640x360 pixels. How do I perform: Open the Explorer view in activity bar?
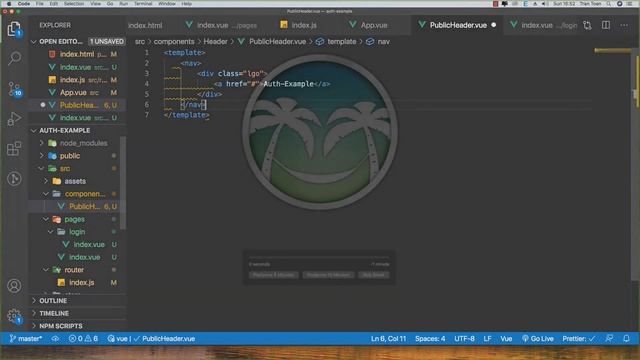pos(14,29)
